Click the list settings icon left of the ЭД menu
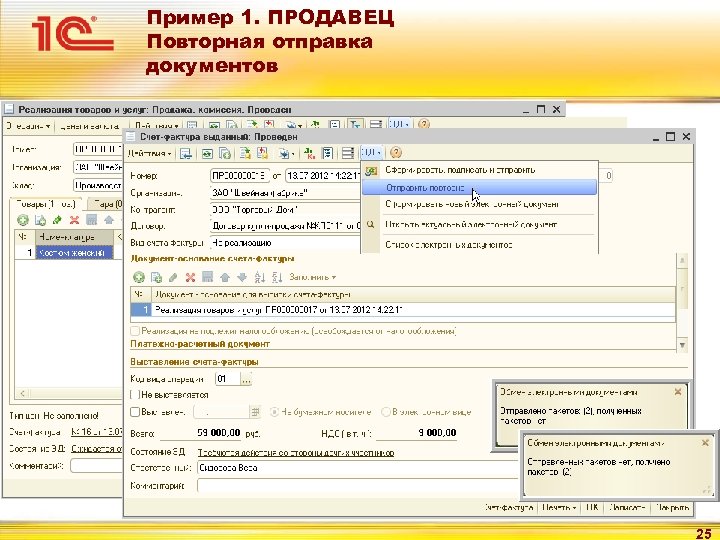The height and width of the screenshot is (540, 720). click(348, 153)
